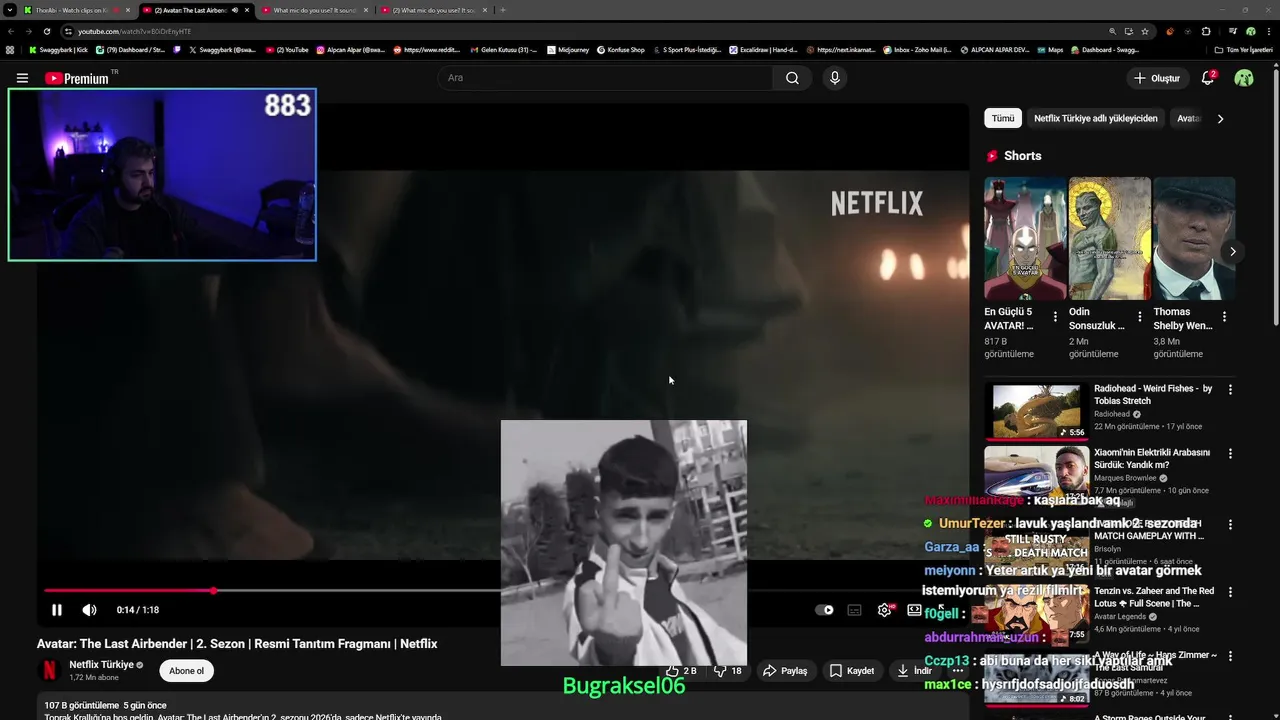Image resolution: width=1280 pixels, height=720 pixels.
Task: Click Oluştur create button
Action: (x=1156, y=78)
